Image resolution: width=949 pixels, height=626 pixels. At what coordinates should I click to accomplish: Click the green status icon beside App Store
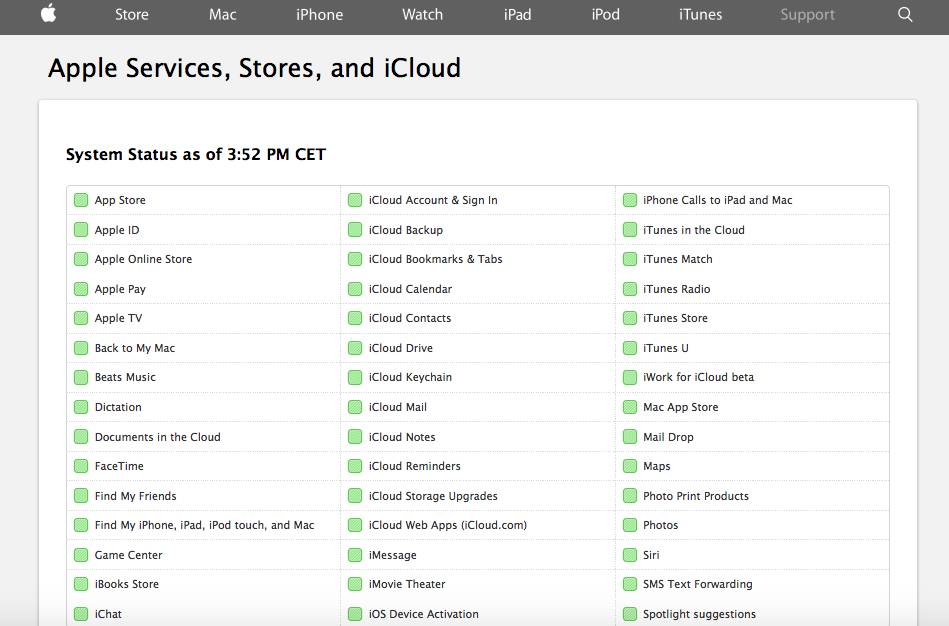point(81,200)
